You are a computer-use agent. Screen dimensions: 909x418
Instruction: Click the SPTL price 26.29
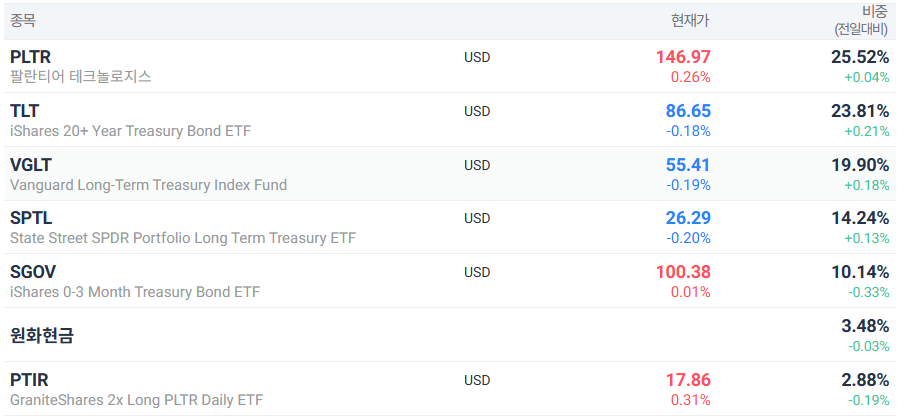coord(688,218)
